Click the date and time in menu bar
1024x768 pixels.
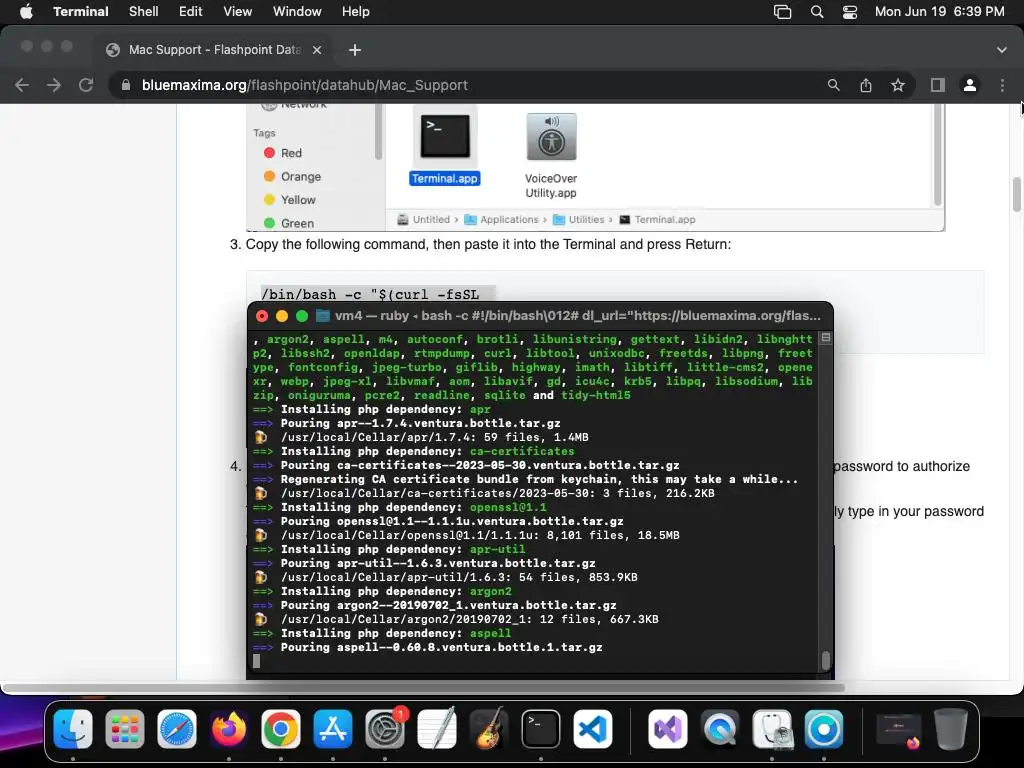[x=939, y=12]
